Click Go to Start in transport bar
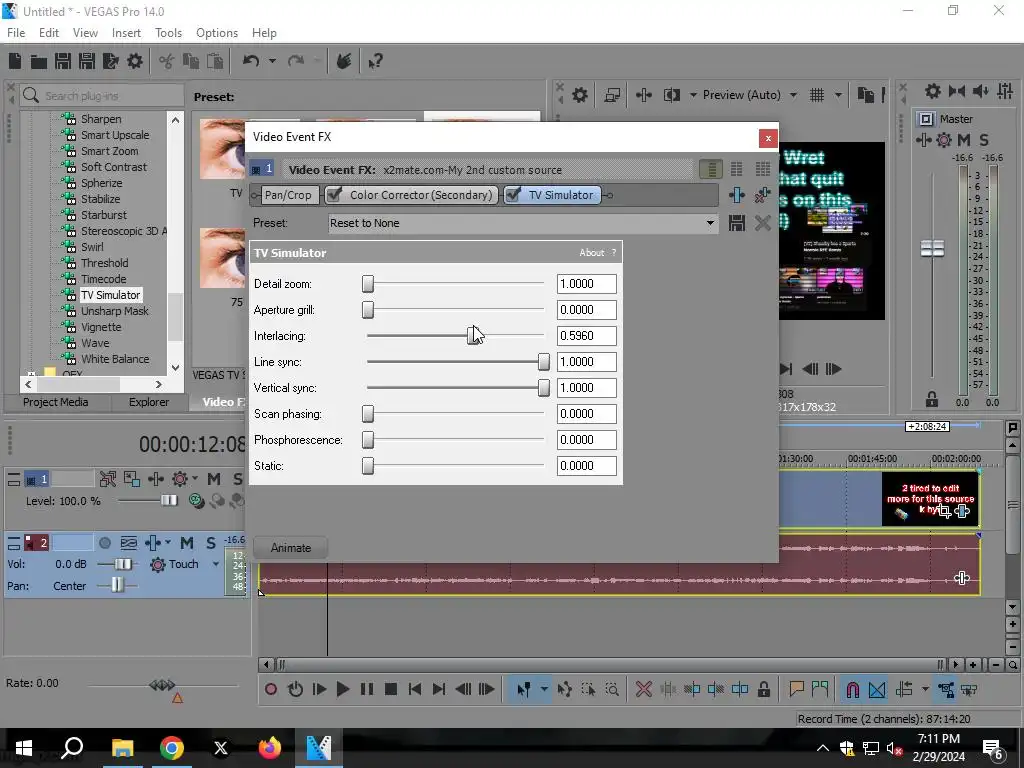 click(414, 689)
